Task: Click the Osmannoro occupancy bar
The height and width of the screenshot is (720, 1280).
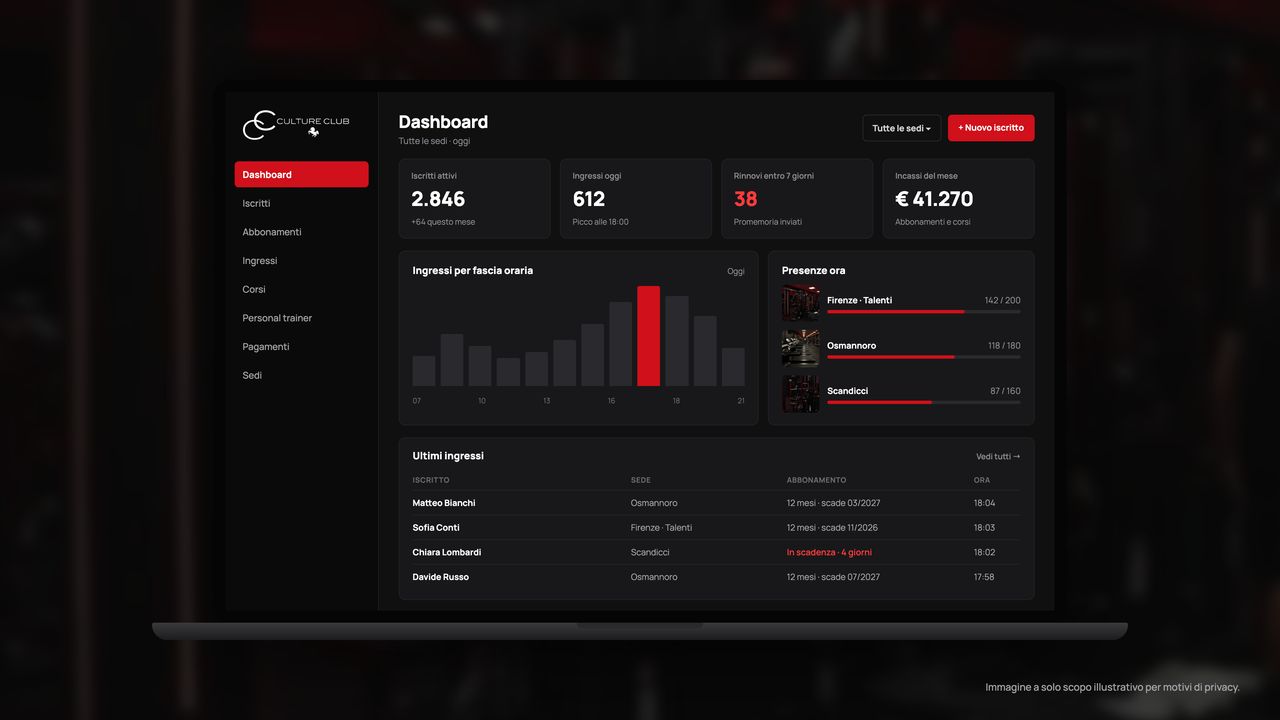Action: click(924, 357)
